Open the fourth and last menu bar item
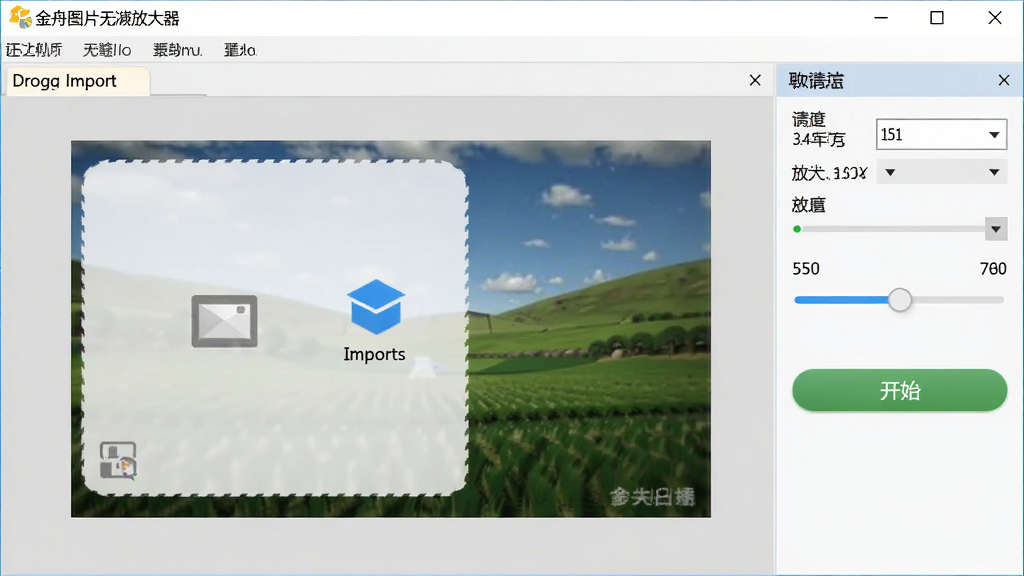 pyautogui.click(x=240, y=50)
